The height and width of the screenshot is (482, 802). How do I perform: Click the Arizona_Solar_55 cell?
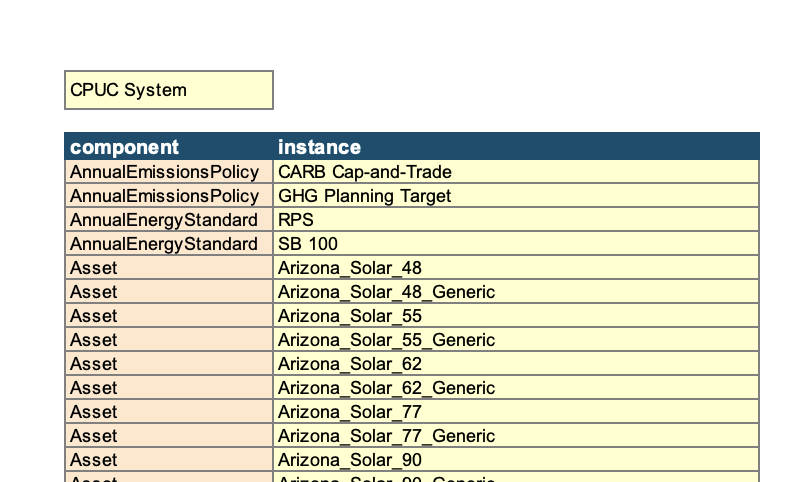pos(515,316)
